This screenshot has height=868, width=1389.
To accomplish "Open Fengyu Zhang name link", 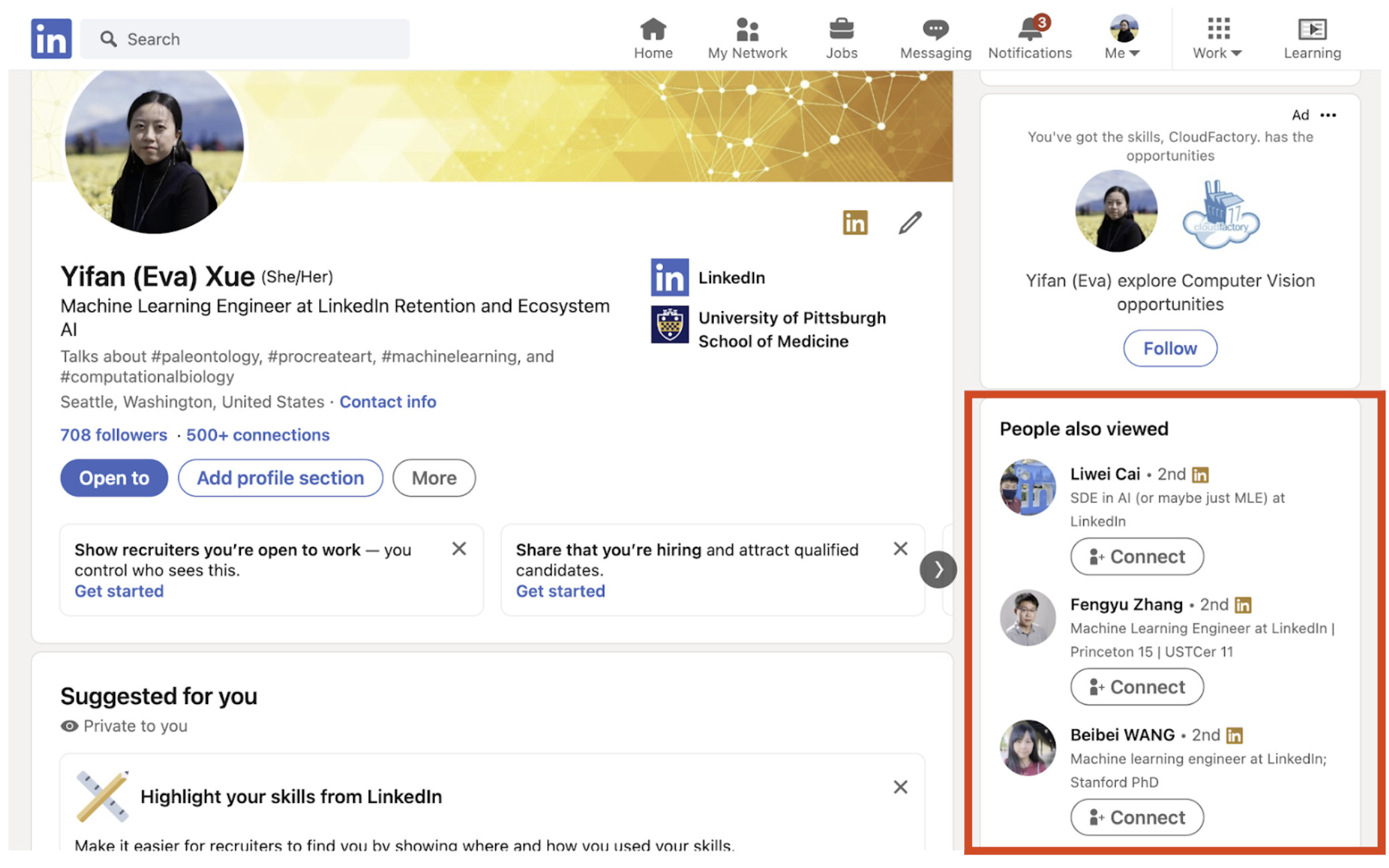I will (1126, 605).
